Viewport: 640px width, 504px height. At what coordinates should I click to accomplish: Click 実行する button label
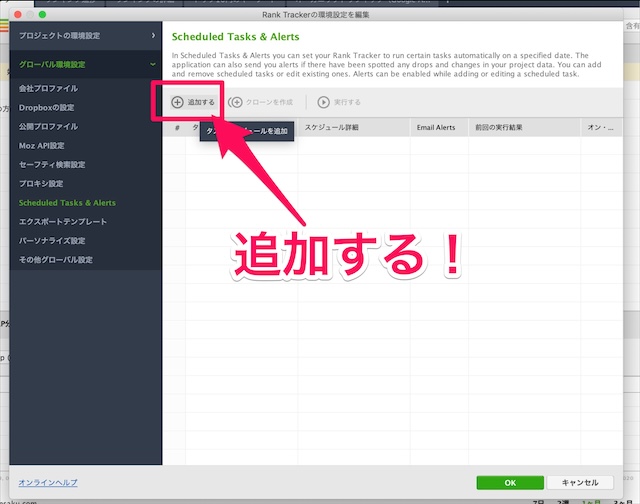[x=347, y=102]
